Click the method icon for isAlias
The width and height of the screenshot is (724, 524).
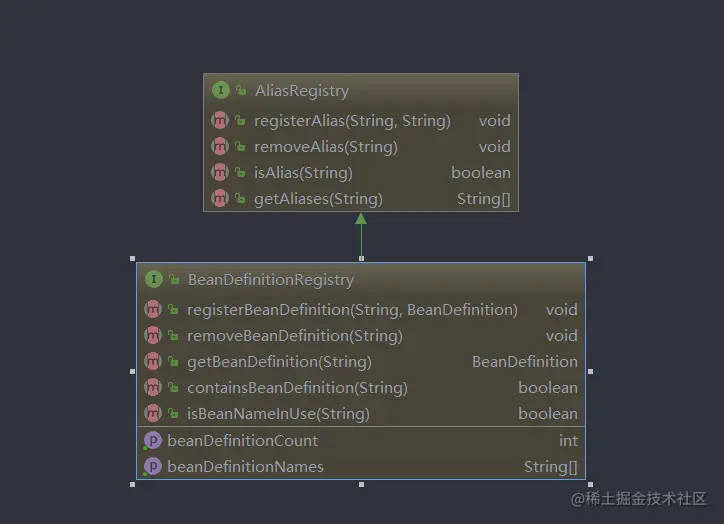pyautogui.click(x=220, y=172)
